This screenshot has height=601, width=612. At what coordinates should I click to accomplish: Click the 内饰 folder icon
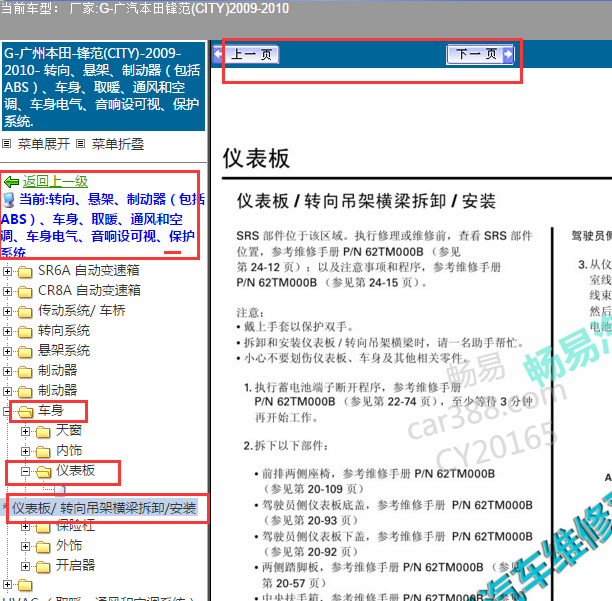click(x=43, y=452)
